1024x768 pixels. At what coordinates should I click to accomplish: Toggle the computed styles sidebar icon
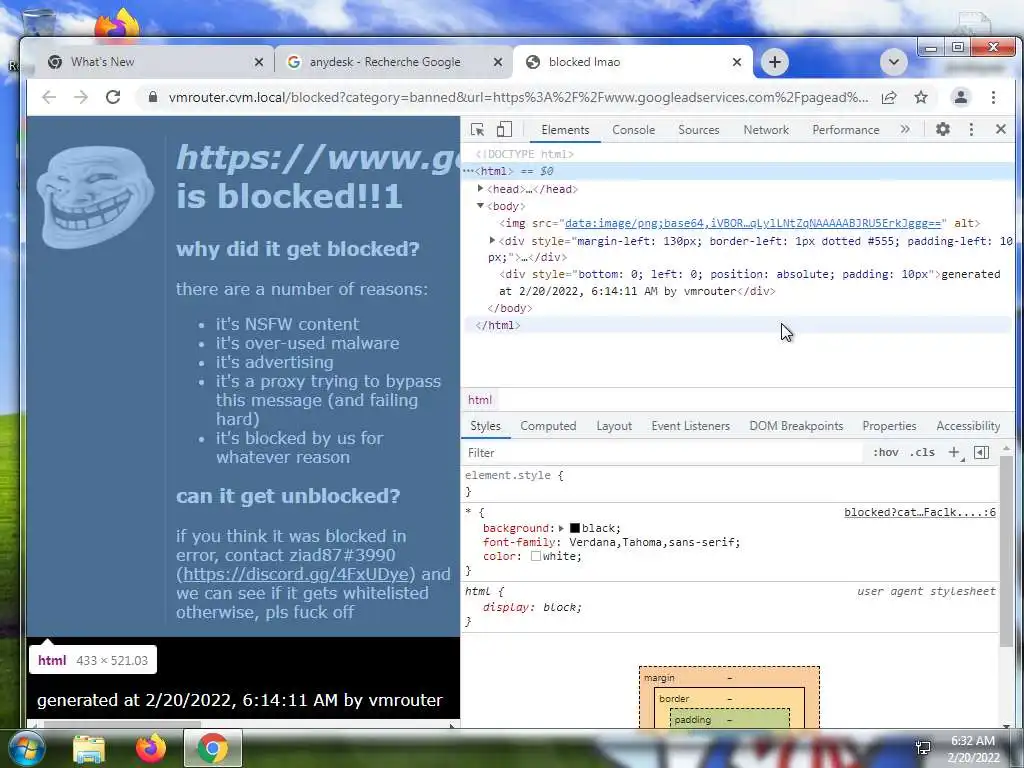981,453
